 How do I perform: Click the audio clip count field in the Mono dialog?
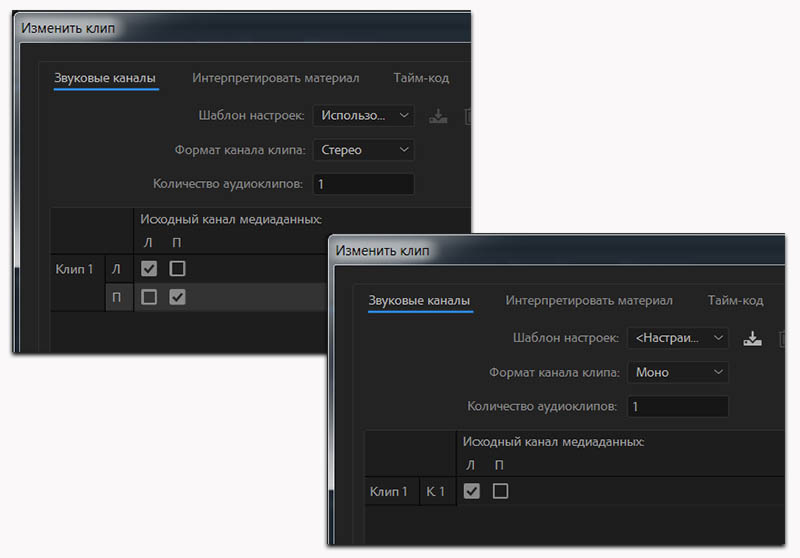(x=678, y=407)
